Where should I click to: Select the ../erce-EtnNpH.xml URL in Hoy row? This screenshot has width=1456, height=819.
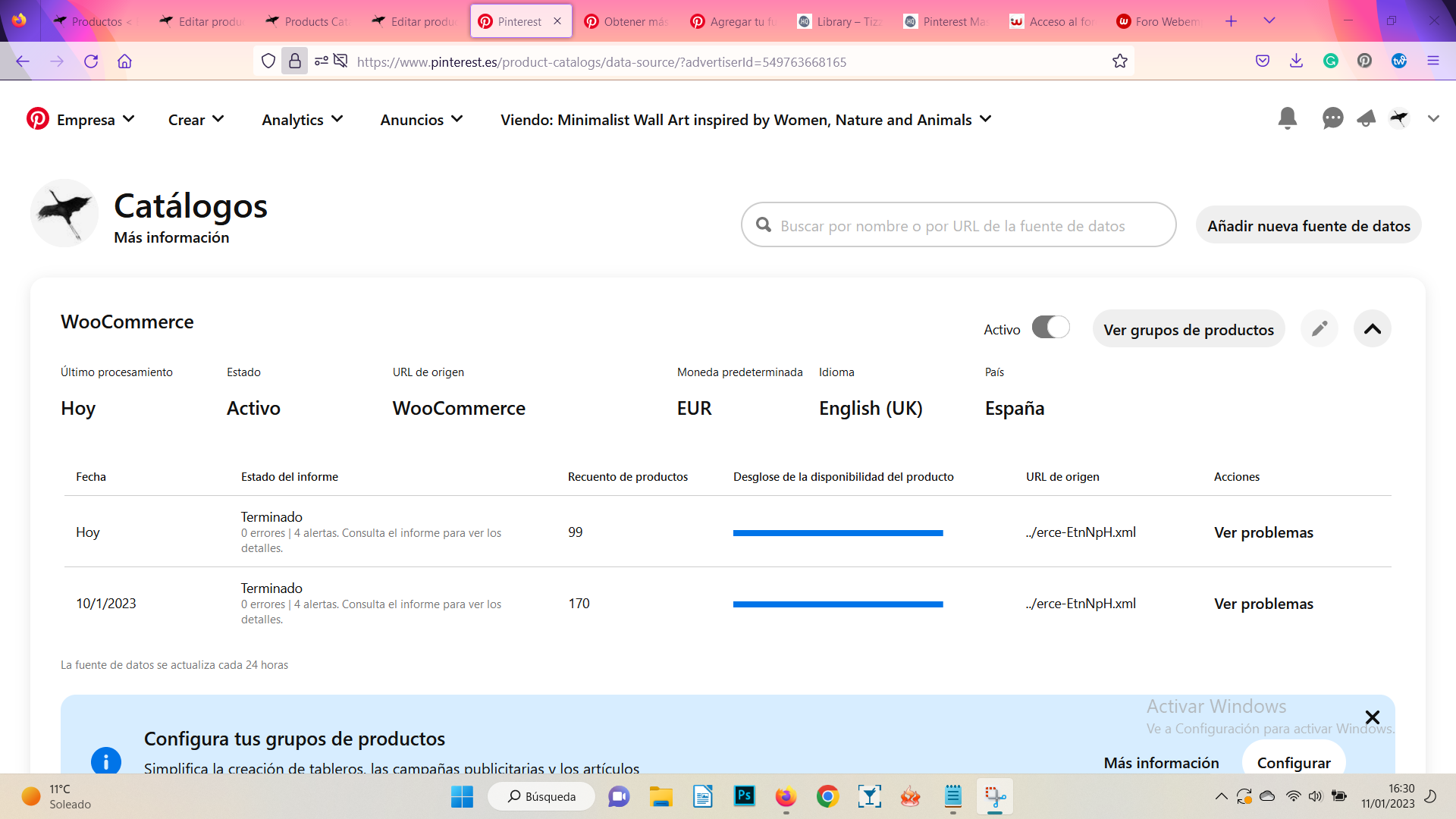click(1081, 532)
